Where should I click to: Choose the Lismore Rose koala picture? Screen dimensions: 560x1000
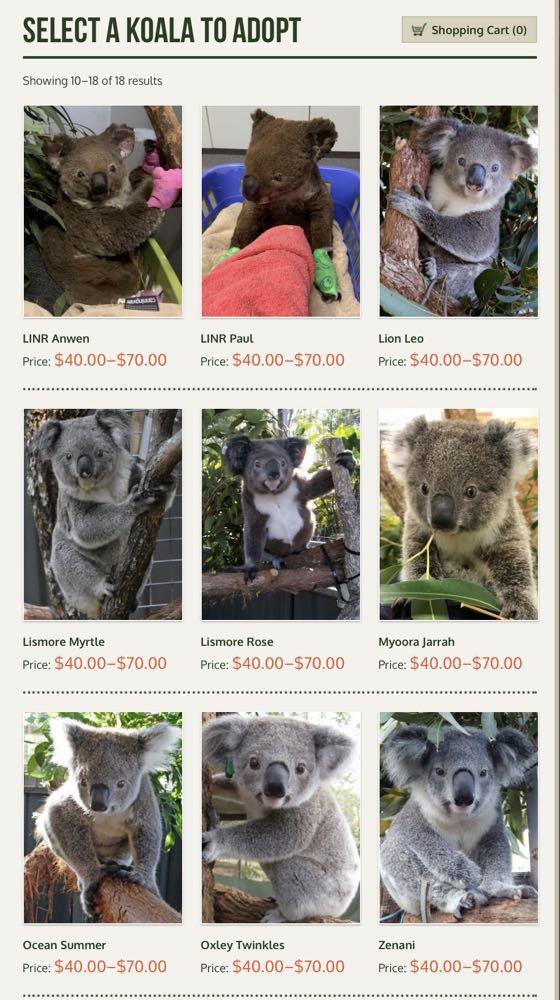(x=281, y=515)
